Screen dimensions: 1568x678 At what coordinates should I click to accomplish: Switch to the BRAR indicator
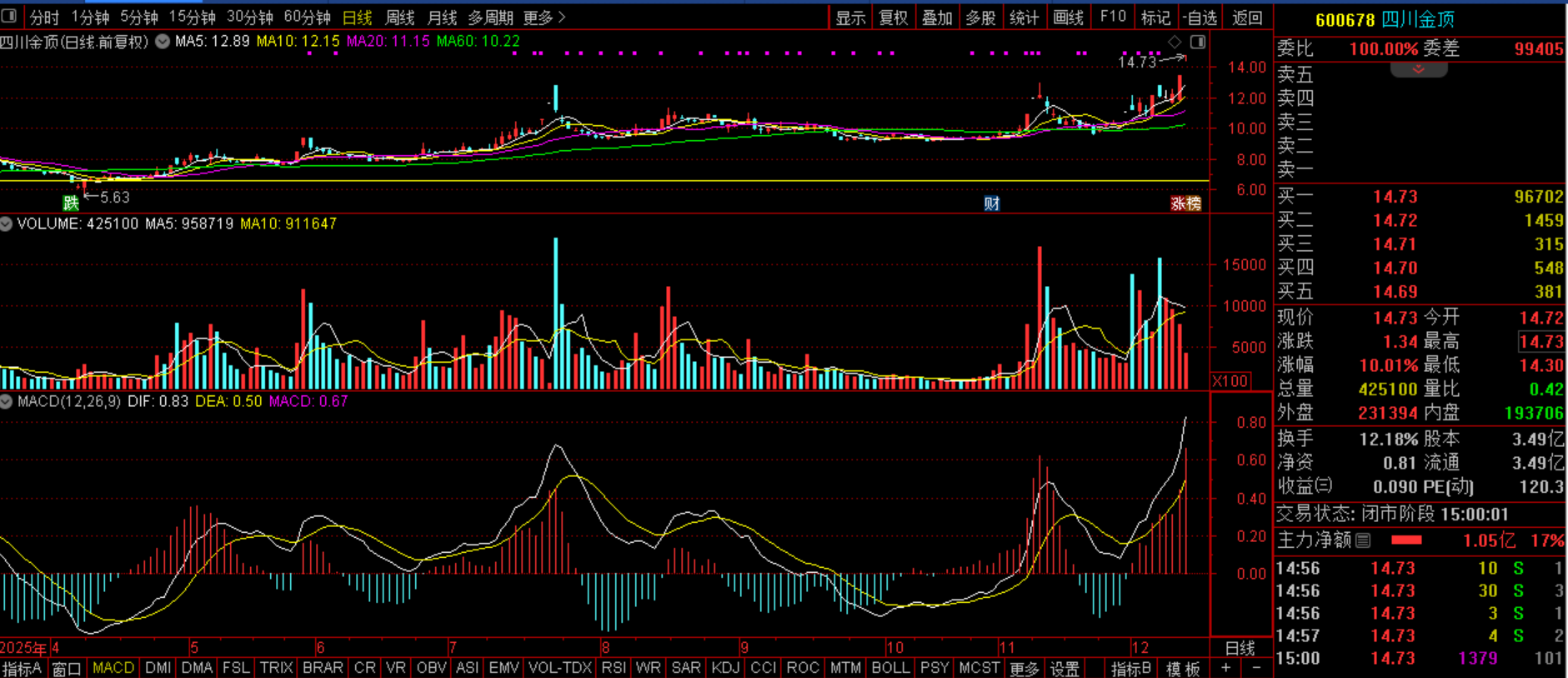(323, 668)
